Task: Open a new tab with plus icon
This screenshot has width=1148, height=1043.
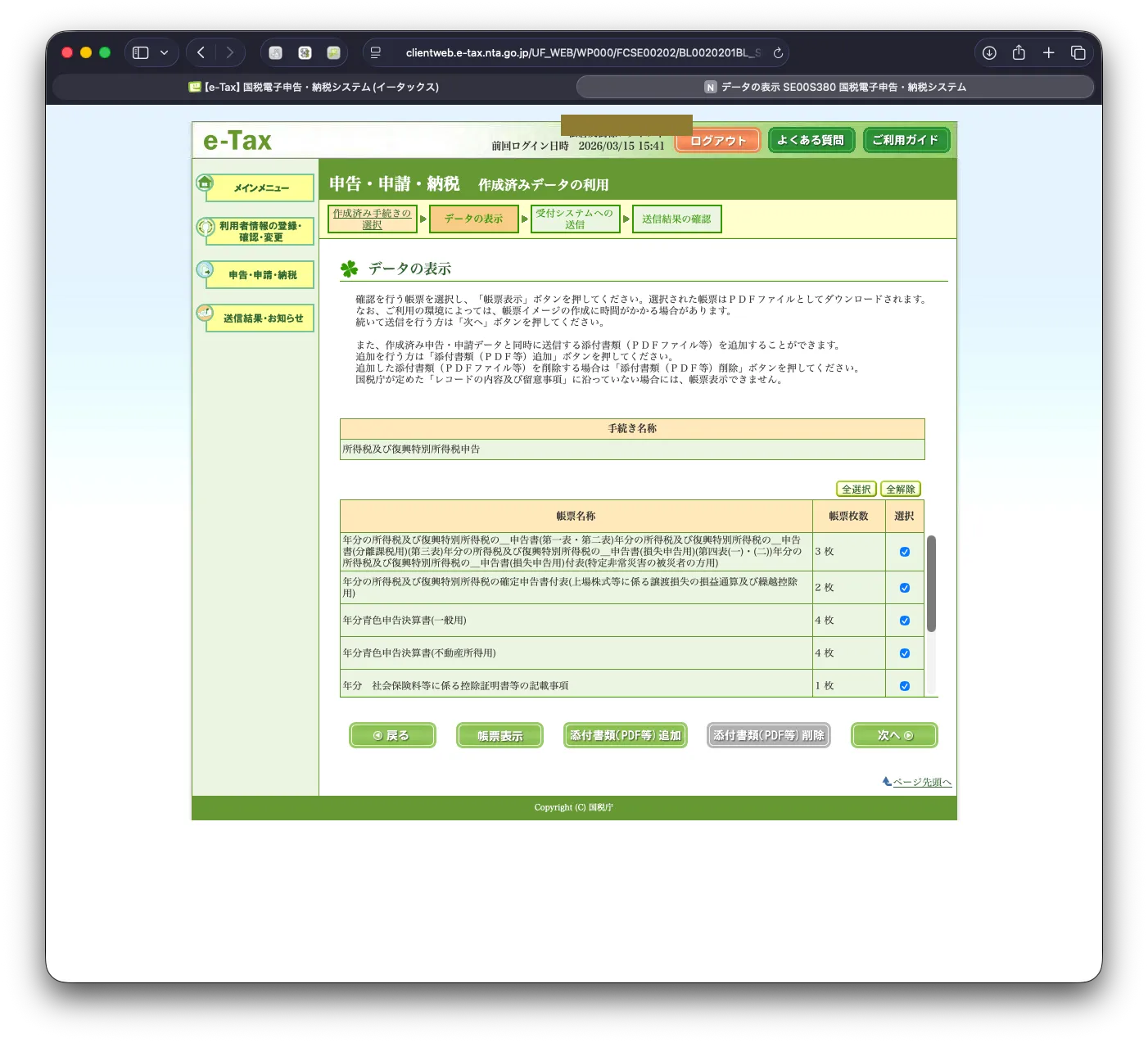Action: point(1048,52)
